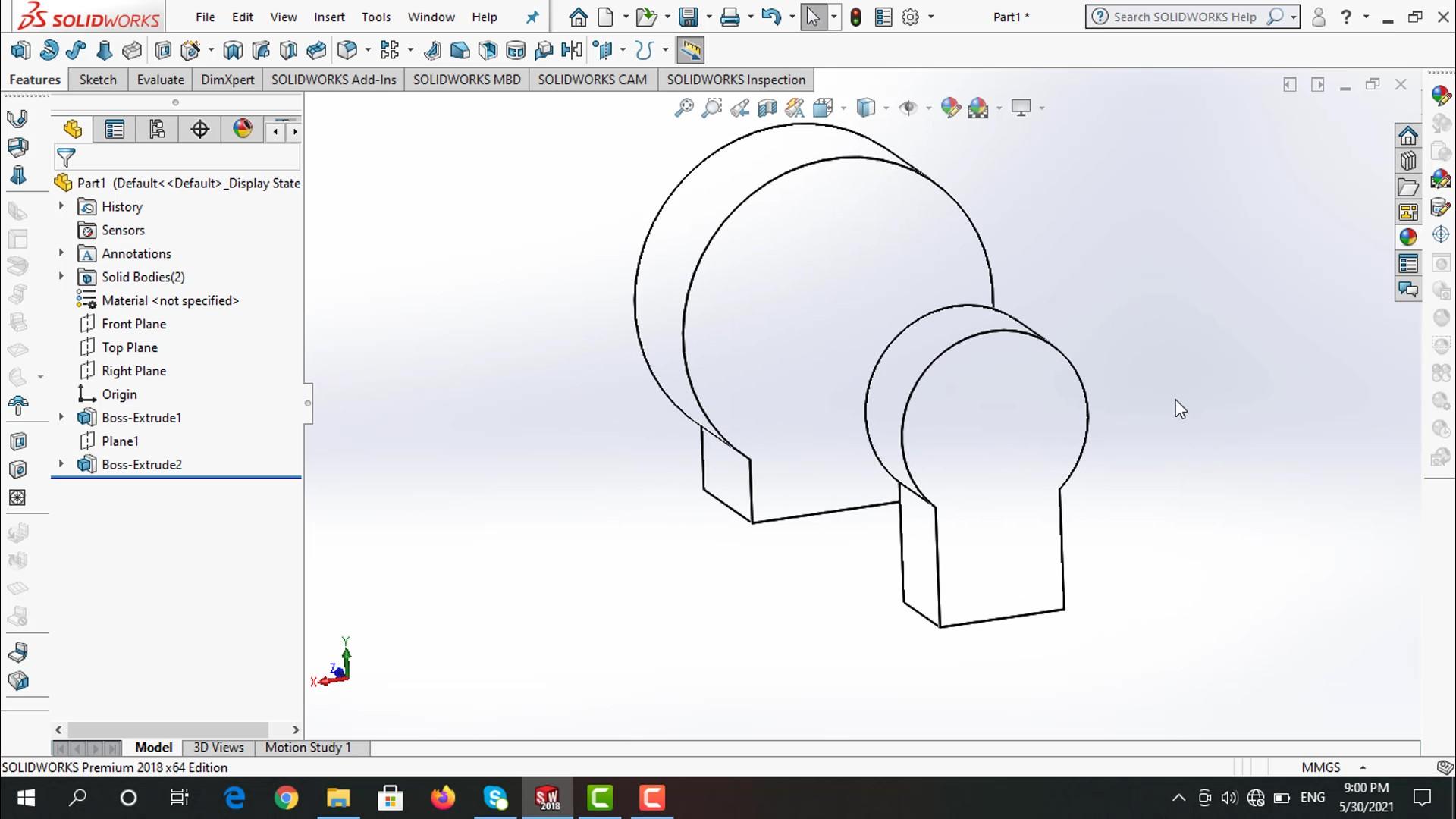Open the ConfigurationManager tab icon
Screen dimensions: 1456x819
click(157, 130)
